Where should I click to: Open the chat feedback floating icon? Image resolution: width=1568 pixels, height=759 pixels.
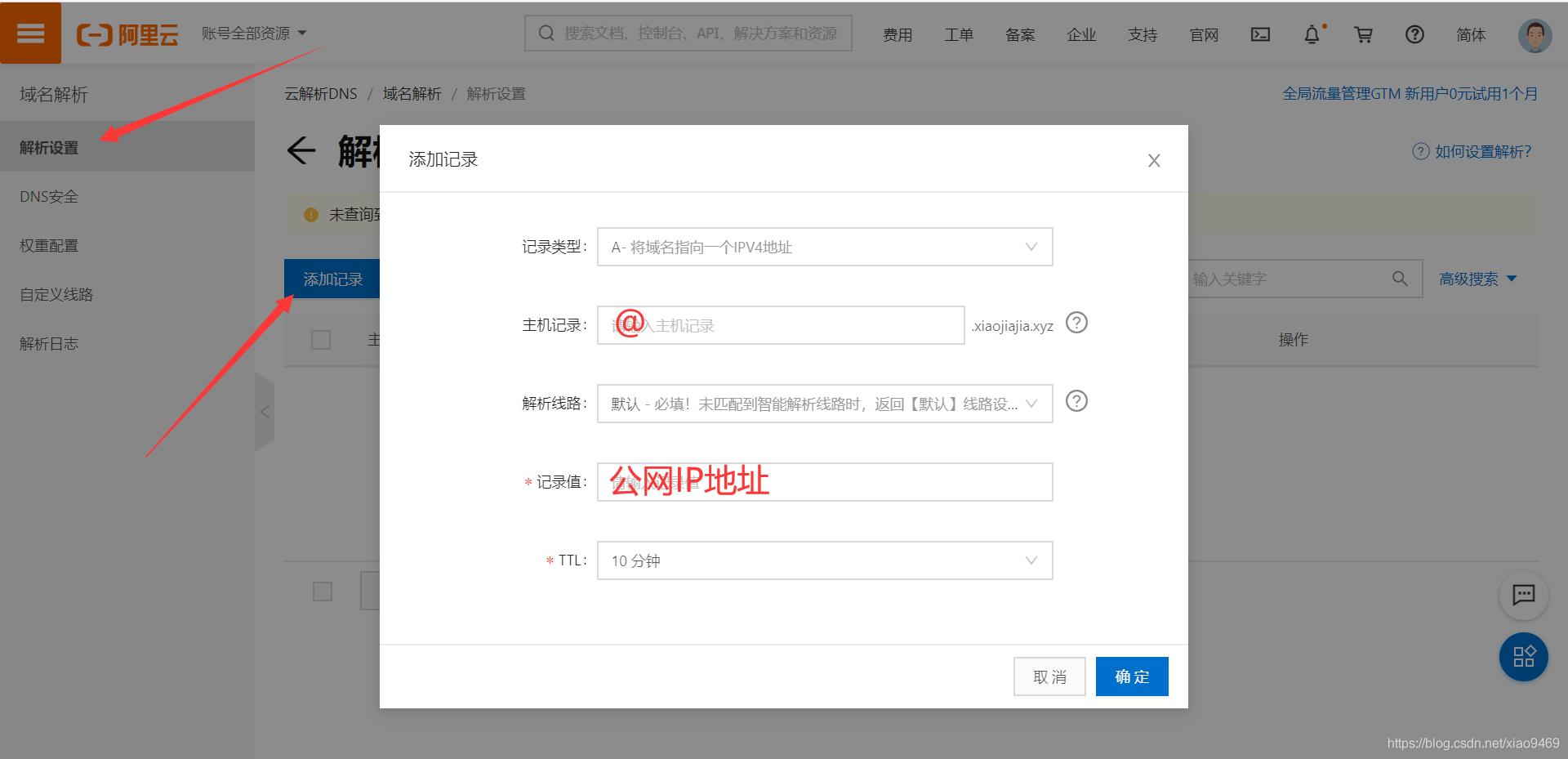pos(1523,595)
